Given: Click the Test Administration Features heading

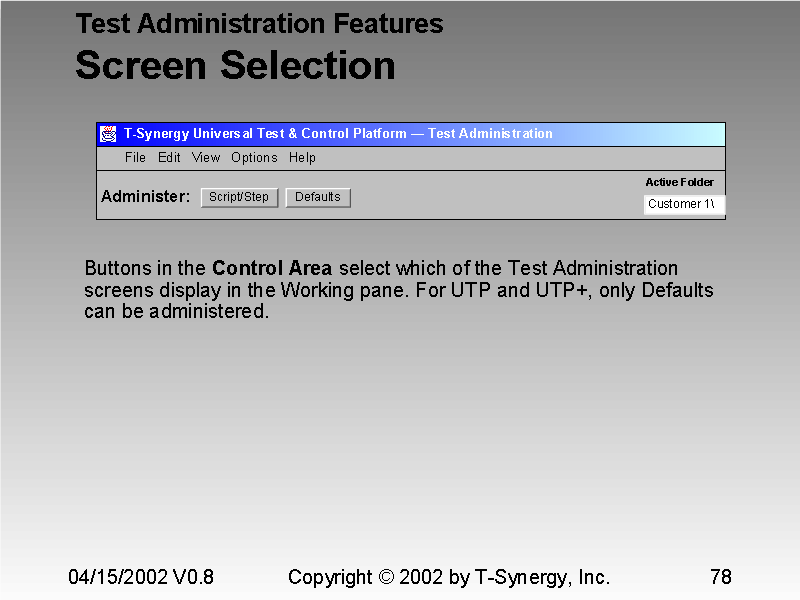Looking at the screenshot, I should (259, 23).
